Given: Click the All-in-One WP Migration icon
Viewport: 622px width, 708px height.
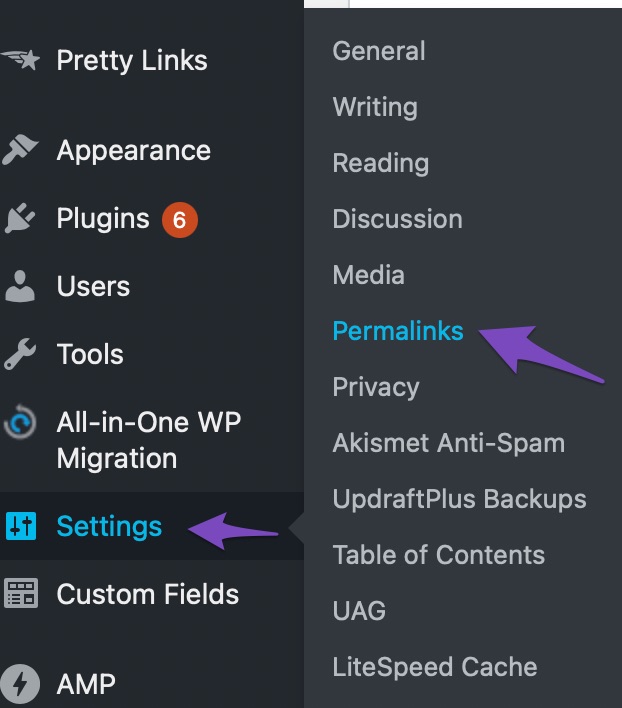Looking at the screenshot, I should [x=20, y=422].
